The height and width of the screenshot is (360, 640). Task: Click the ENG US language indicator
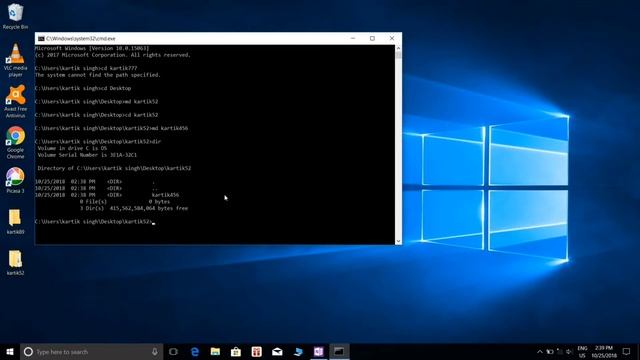point(582,351)
